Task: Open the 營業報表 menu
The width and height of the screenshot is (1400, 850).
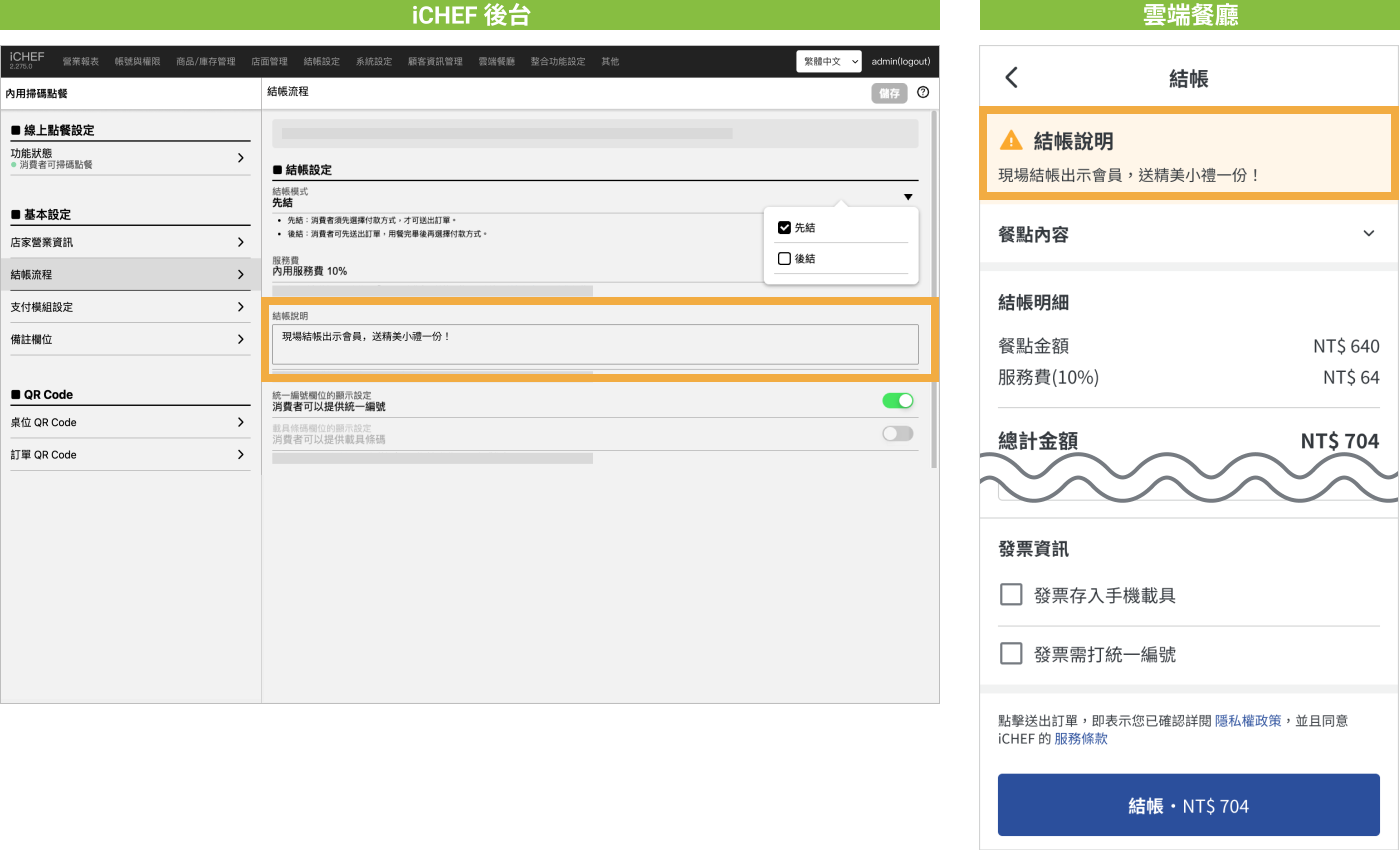Action: coord(80,61)
